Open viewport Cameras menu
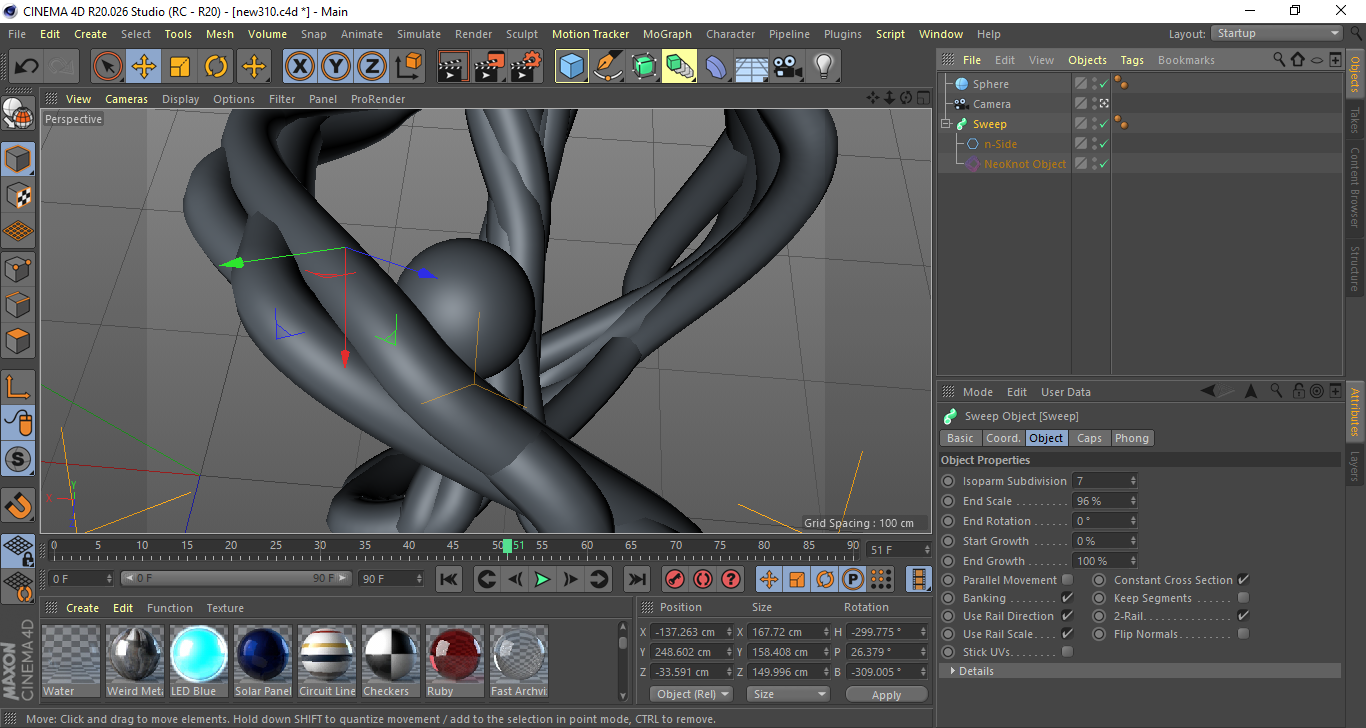Screen dimensions: 1366x728 [x=126, y=99]
